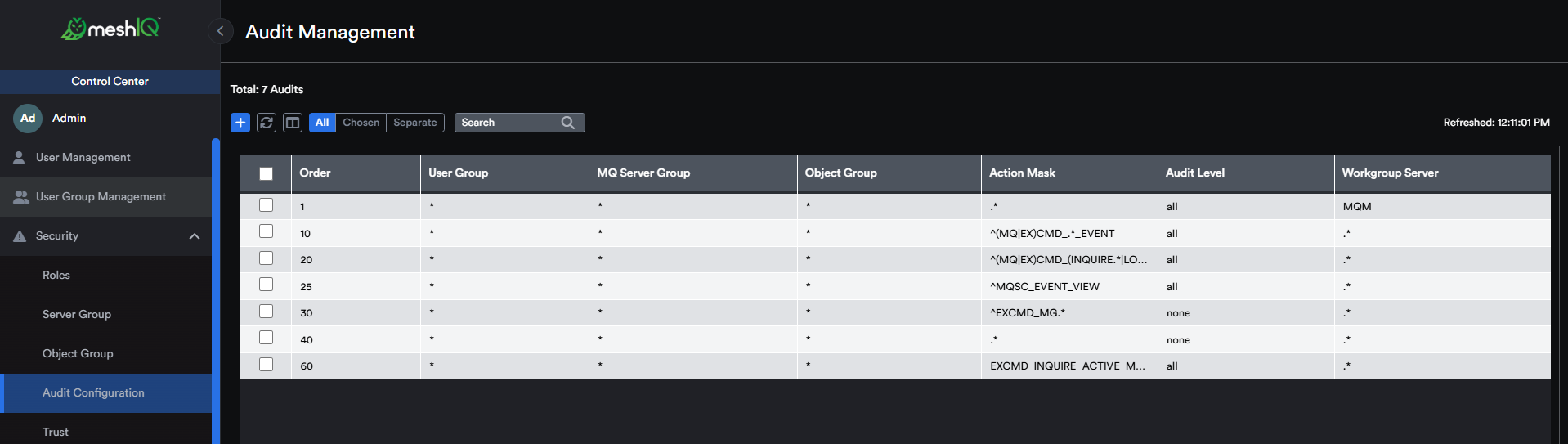1568x444 pixels.
Task: Select the Separate filter tab
Action: coord(415,123)
